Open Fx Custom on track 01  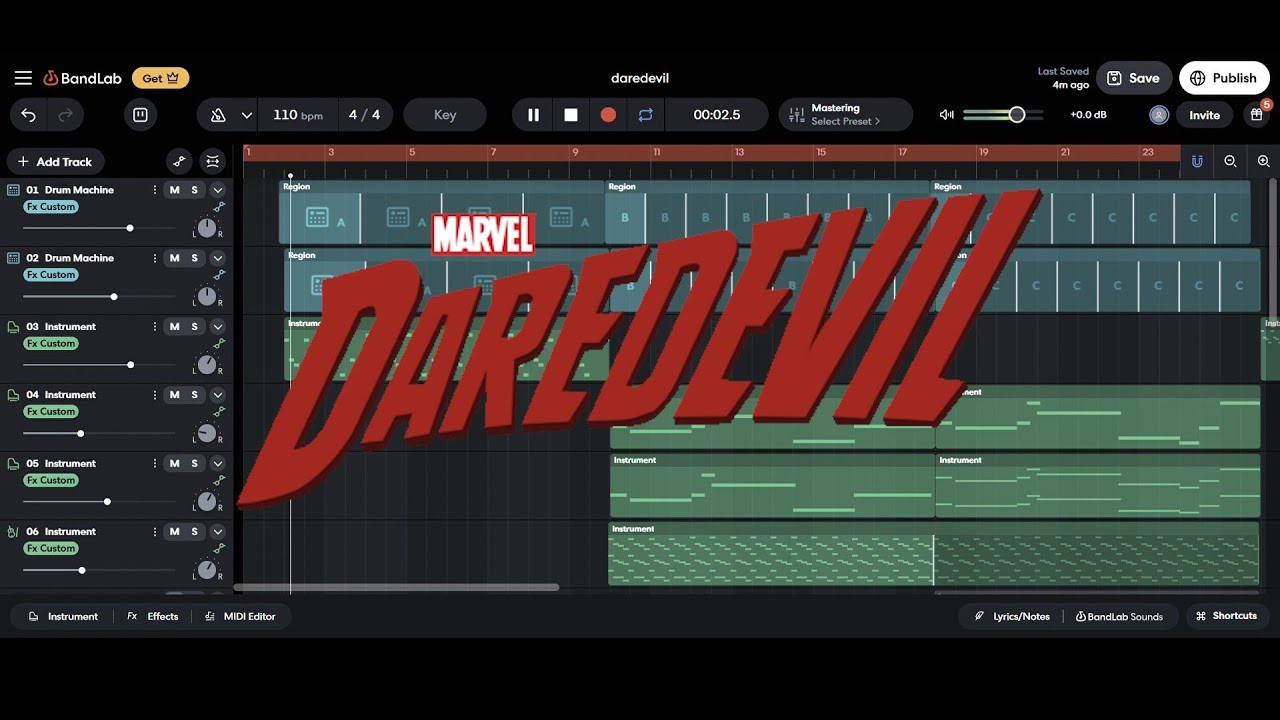pyautogui.click(x=51, y=207)
